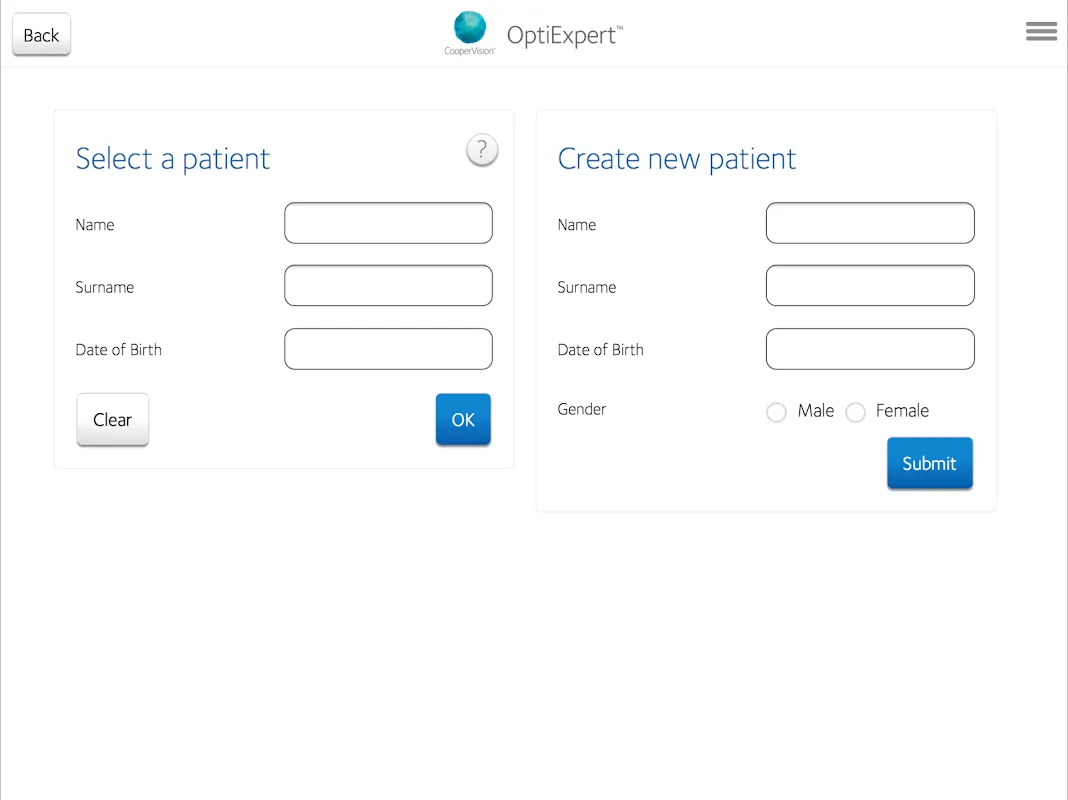Confirm patient selection with OK
Image resolution: width=1068 pixels, height=800 pixels.
click(463, 419)
